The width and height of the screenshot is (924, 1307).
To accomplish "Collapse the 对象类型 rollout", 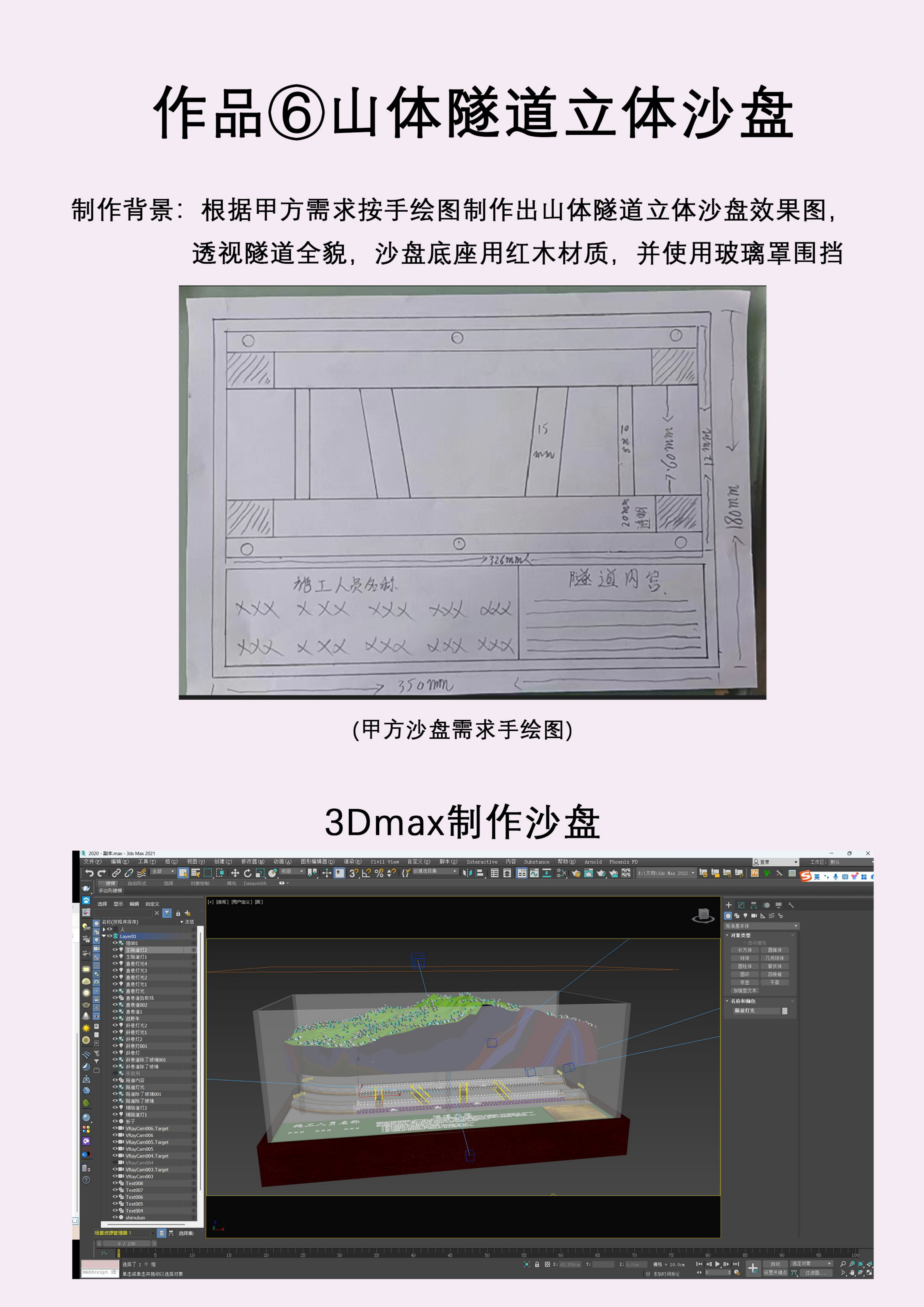I will pyautogui.click(x=727, y=935).
